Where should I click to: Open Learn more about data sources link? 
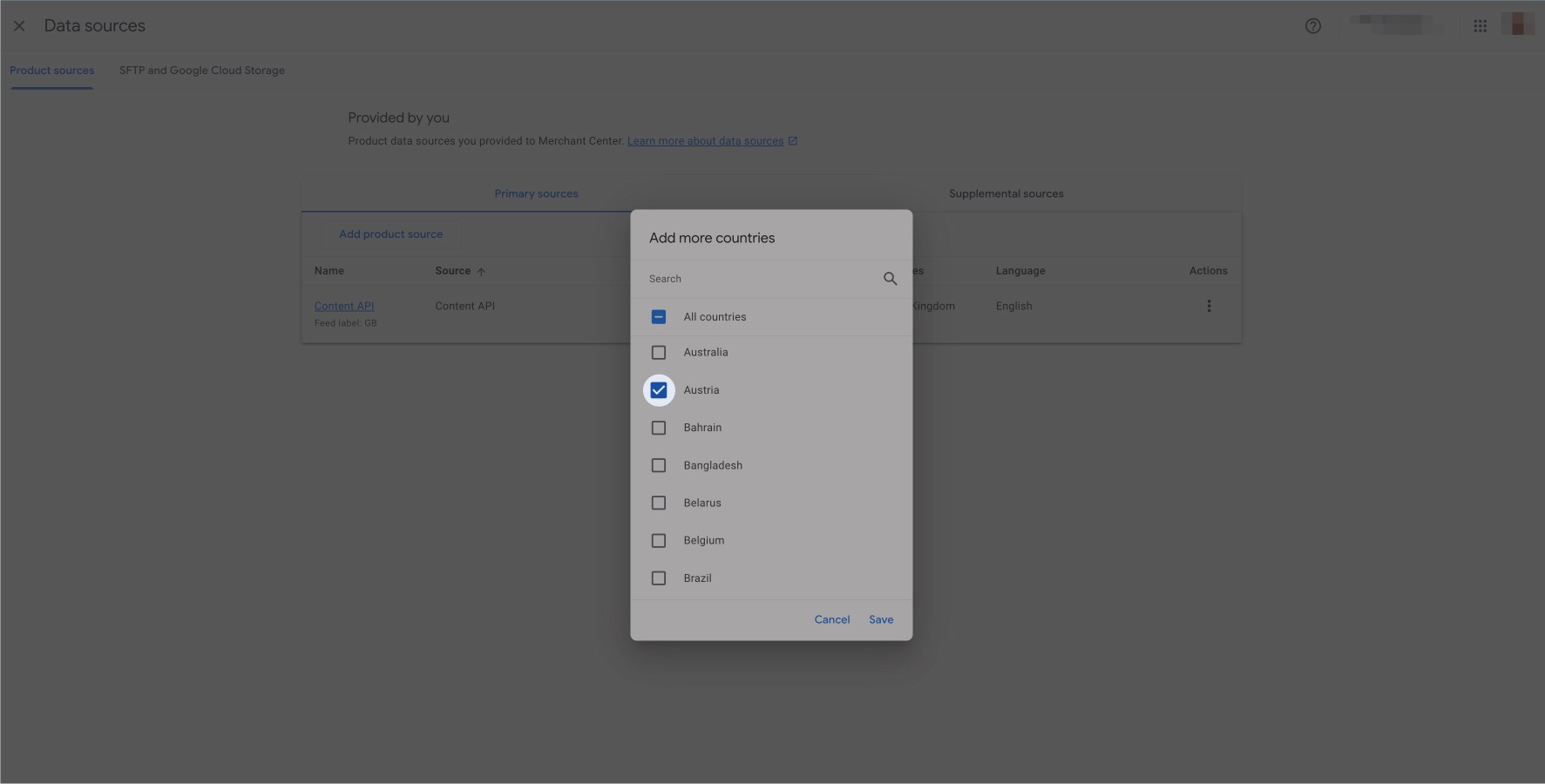[705, 141]
